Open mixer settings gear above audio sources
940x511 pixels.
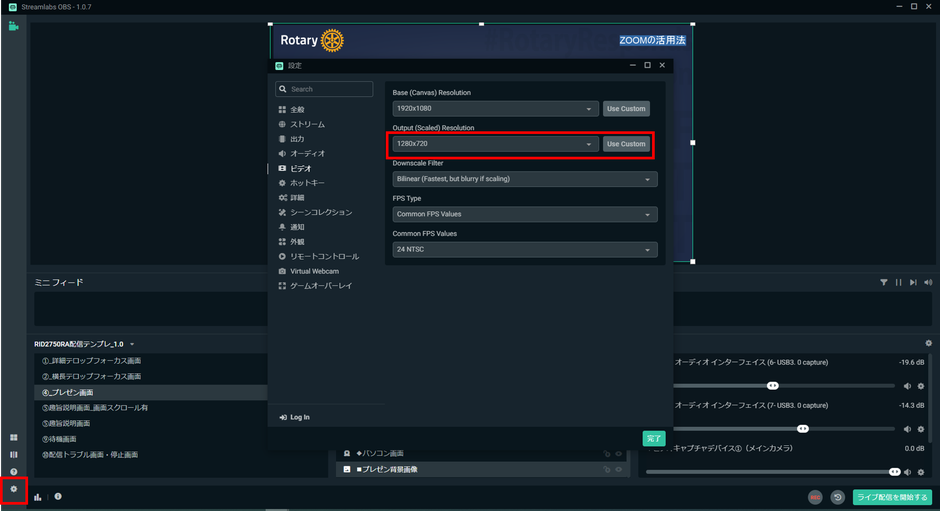929,343
